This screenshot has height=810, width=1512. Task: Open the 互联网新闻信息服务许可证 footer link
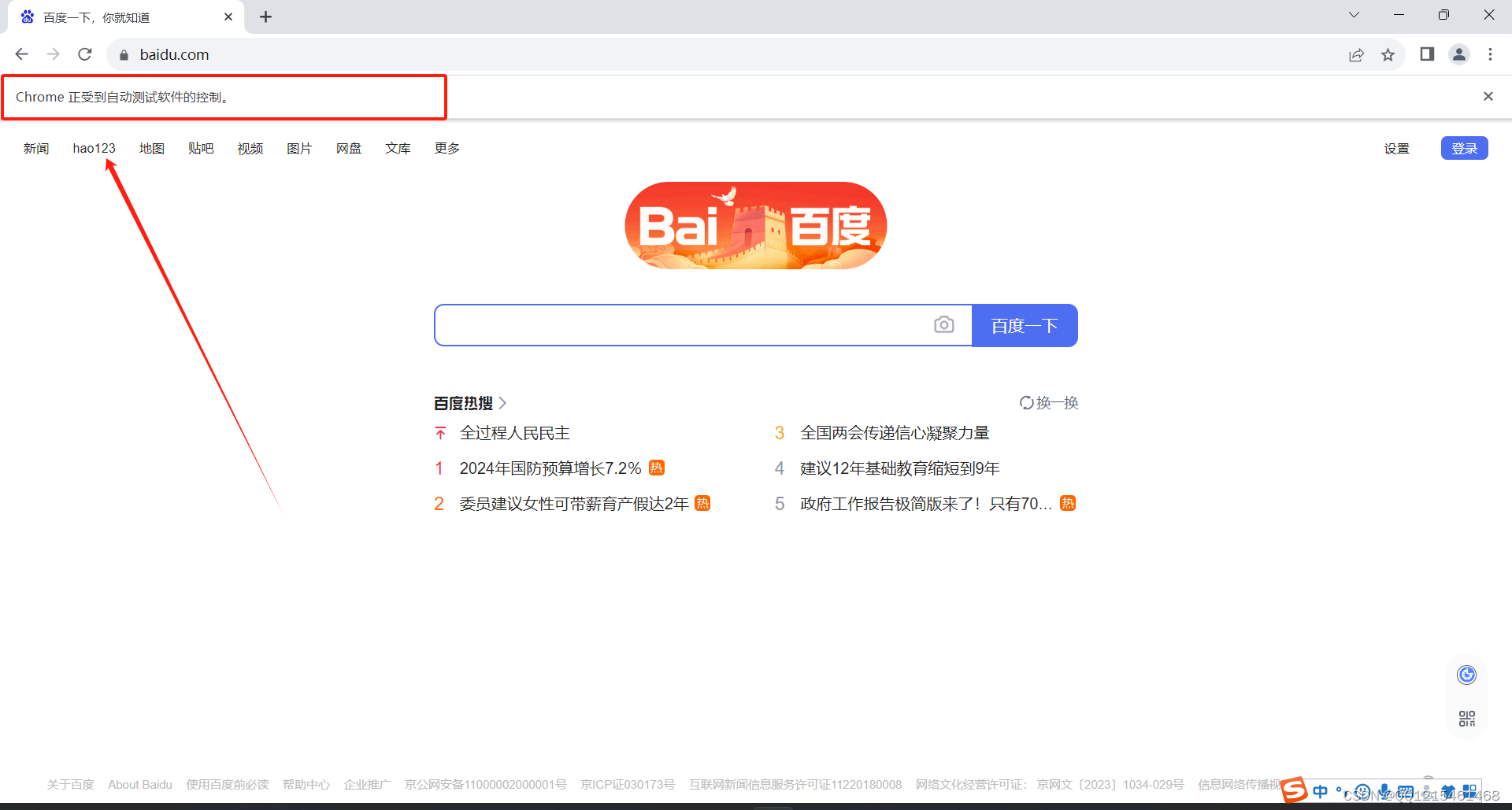coord(795,785)
